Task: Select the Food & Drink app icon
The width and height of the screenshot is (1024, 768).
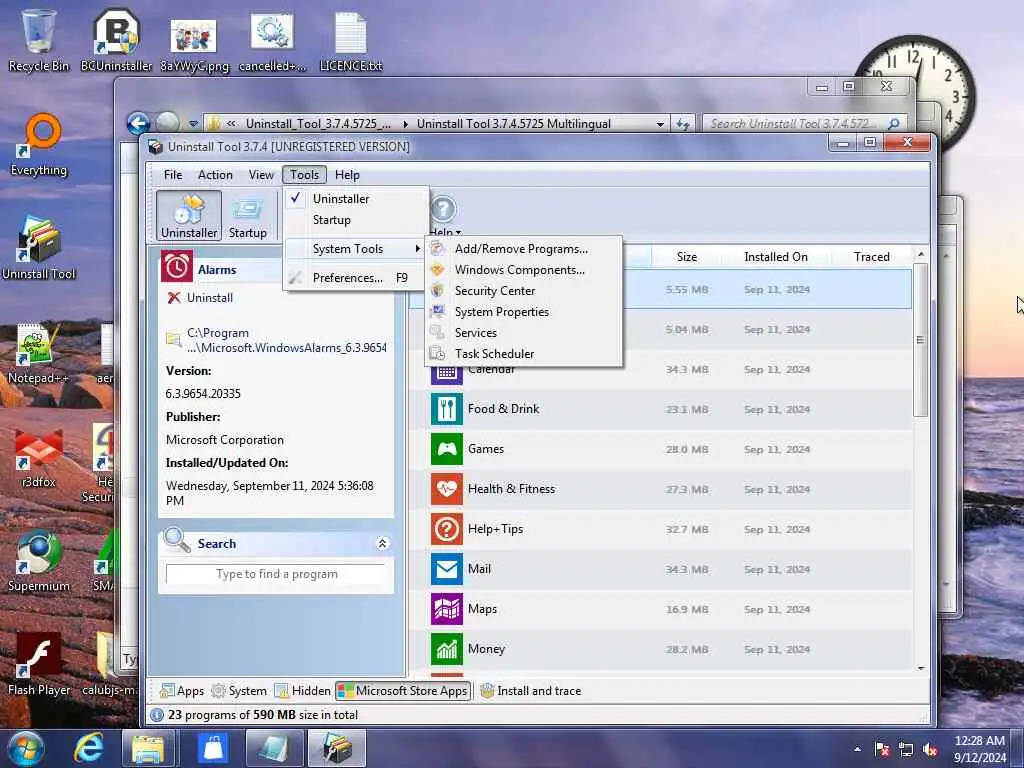Action: point(447,409)
